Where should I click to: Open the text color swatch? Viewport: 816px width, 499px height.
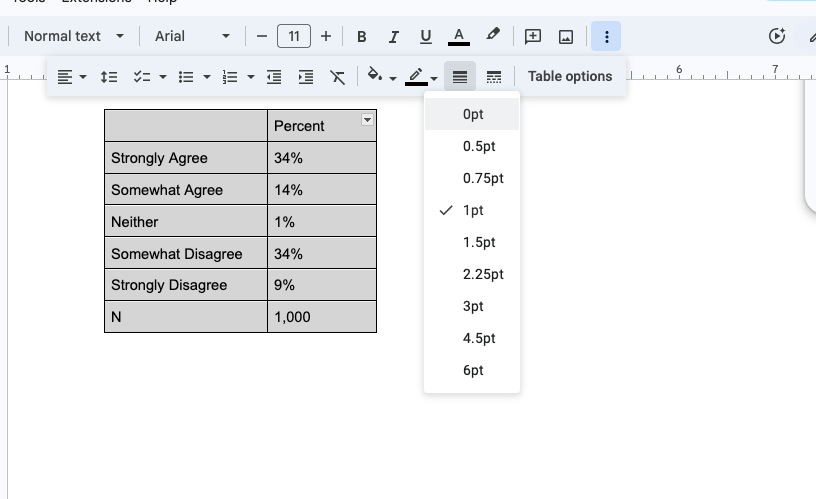pos(459,37)
